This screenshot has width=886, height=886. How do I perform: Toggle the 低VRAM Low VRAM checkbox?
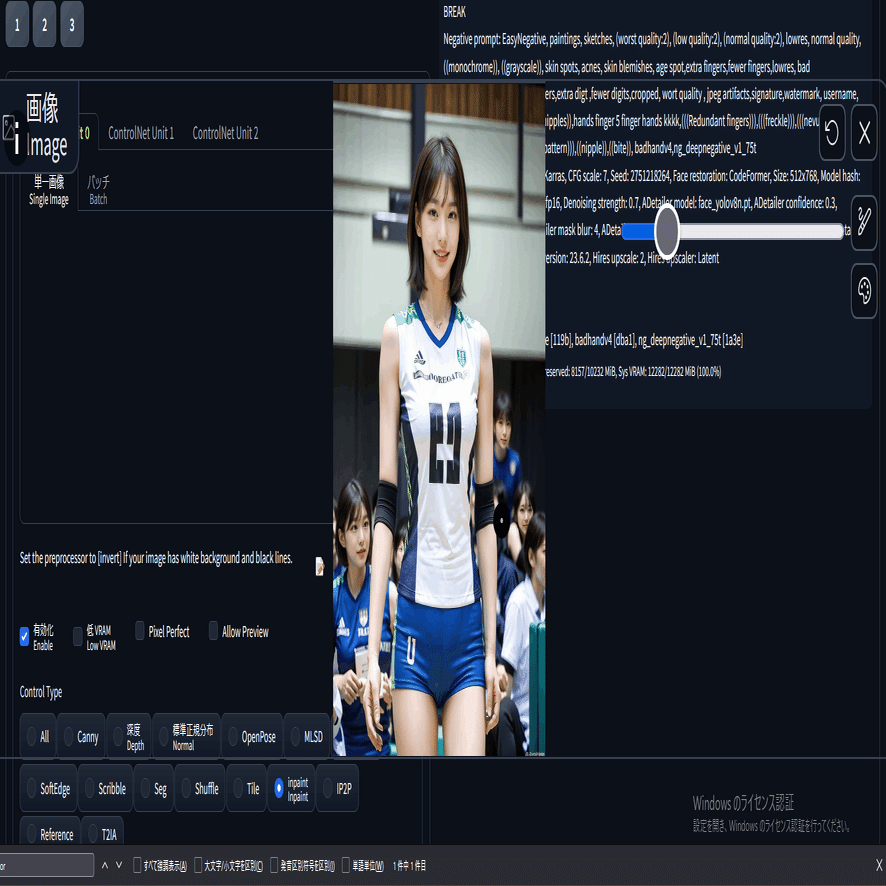click(78, 636)
